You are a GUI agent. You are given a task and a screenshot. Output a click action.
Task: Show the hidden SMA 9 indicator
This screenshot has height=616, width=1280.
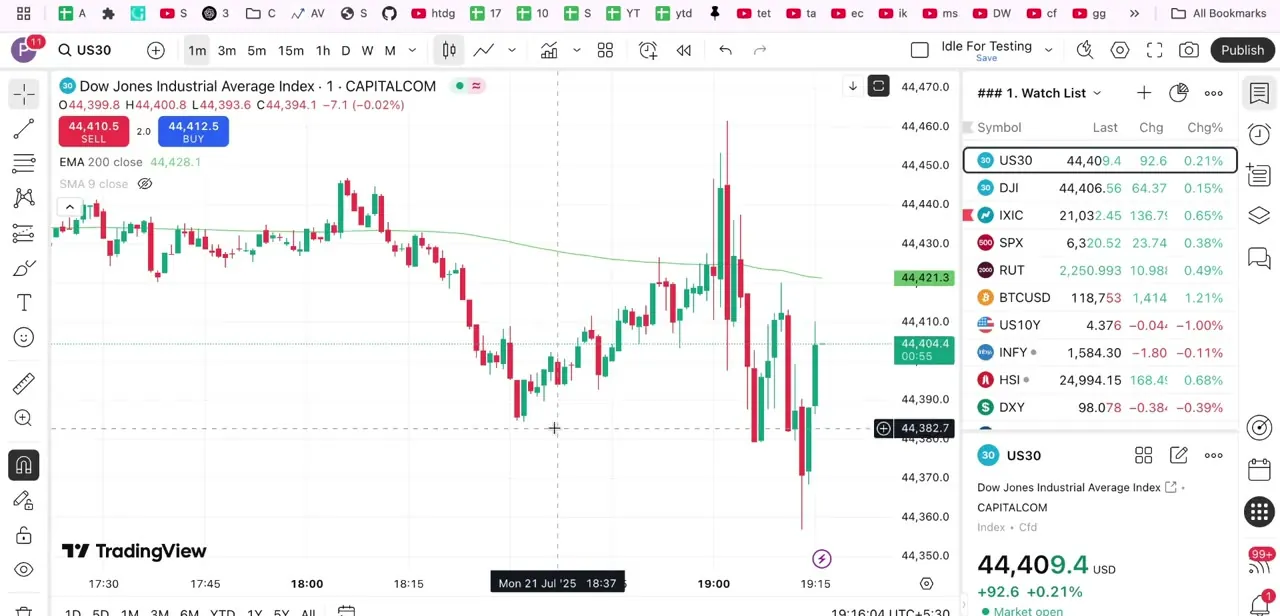click(145, 184)
